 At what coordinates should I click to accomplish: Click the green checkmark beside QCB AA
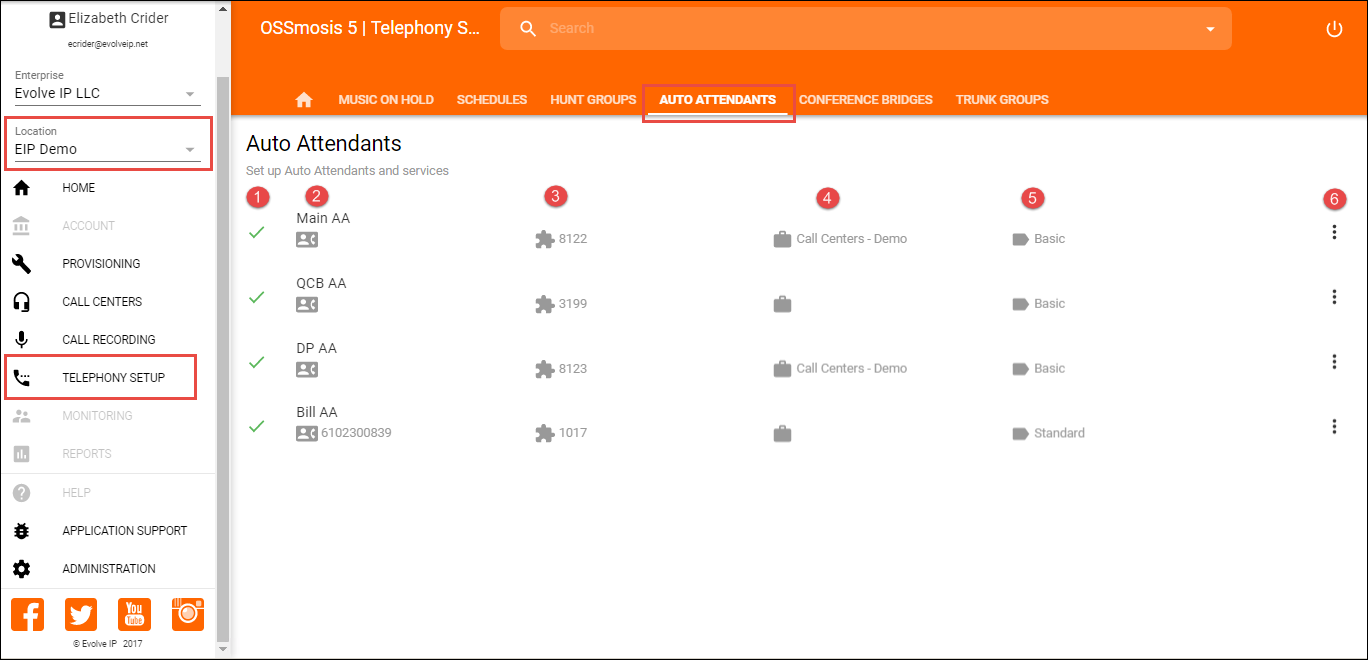tap(257, 297)
